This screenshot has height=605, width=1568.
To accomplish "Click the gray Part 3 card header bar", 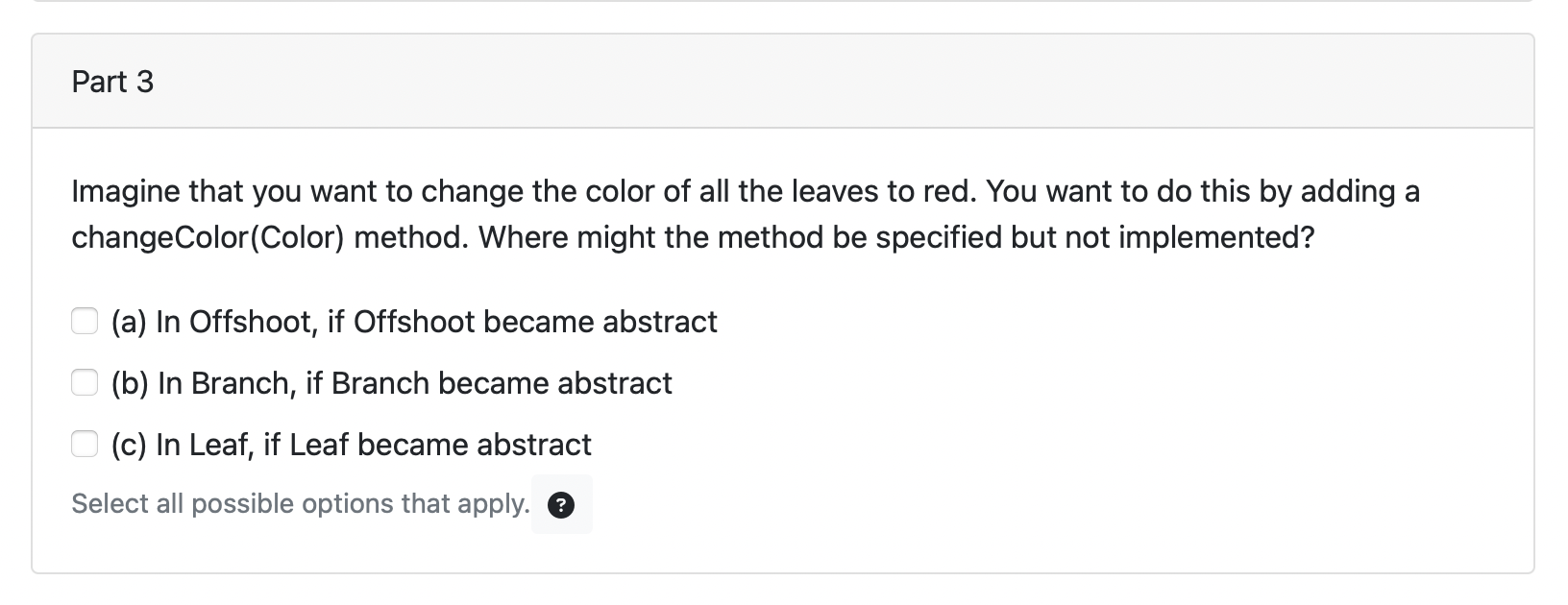I will (x=783, y=82).
